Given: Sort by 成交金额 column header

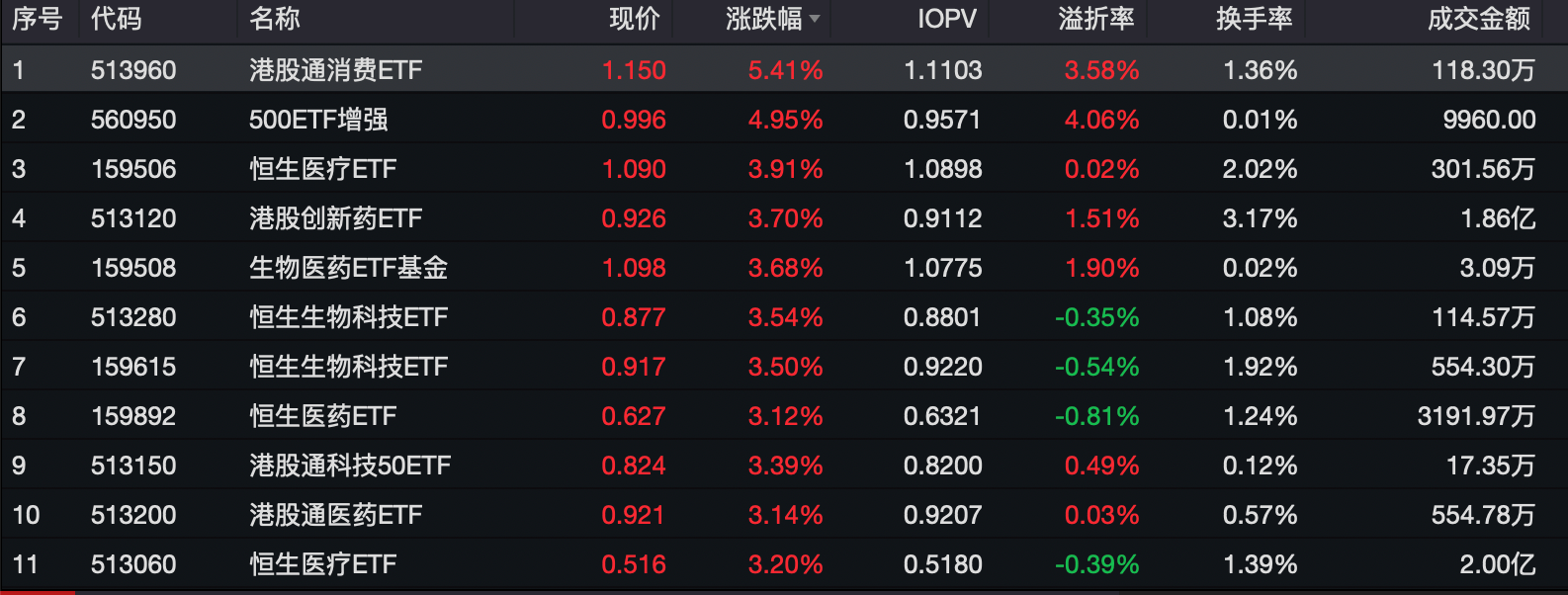Looking at the screenshot, I should click(1478, 19).
